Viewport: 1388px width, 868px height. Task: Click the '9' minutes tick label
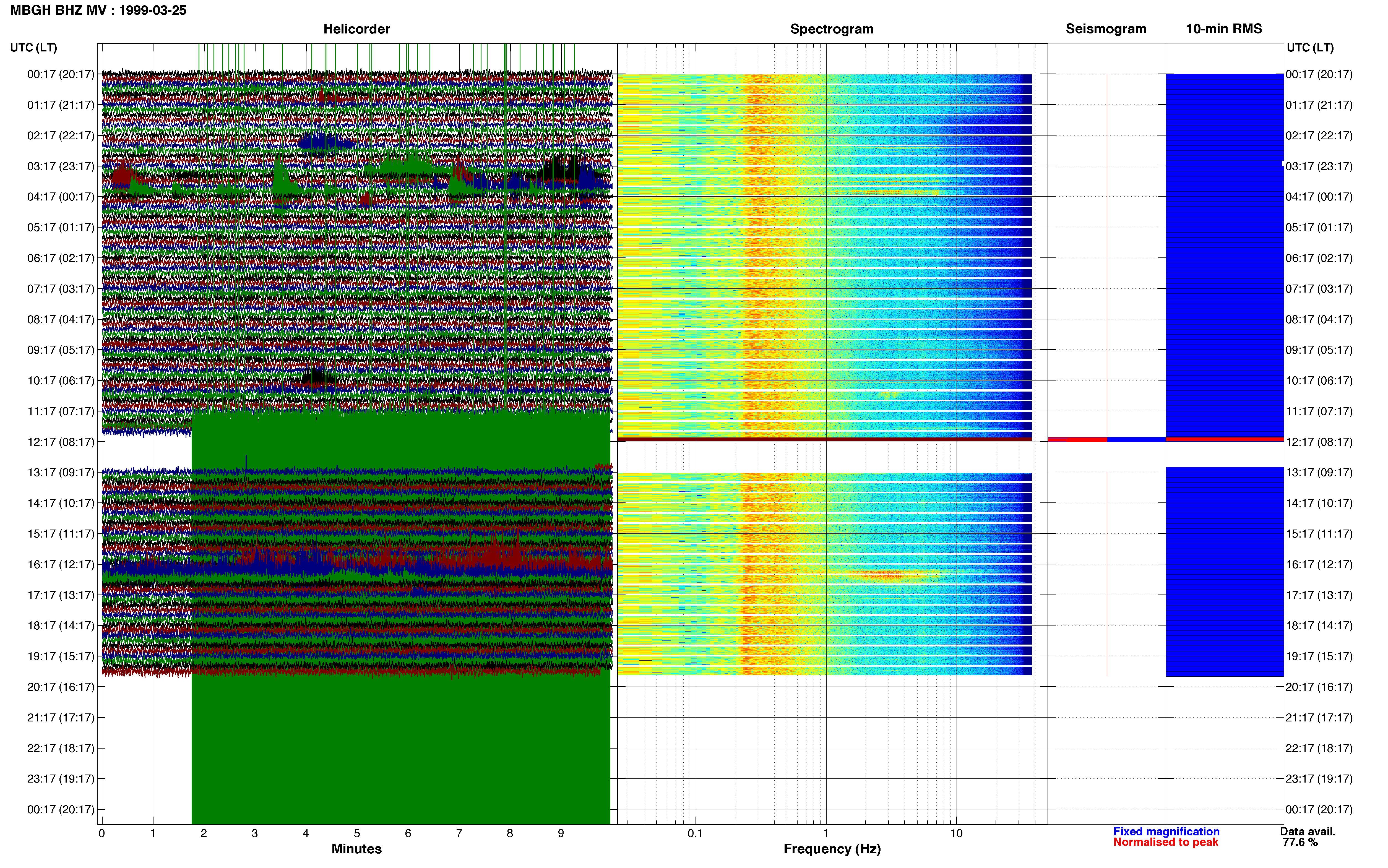561,833
